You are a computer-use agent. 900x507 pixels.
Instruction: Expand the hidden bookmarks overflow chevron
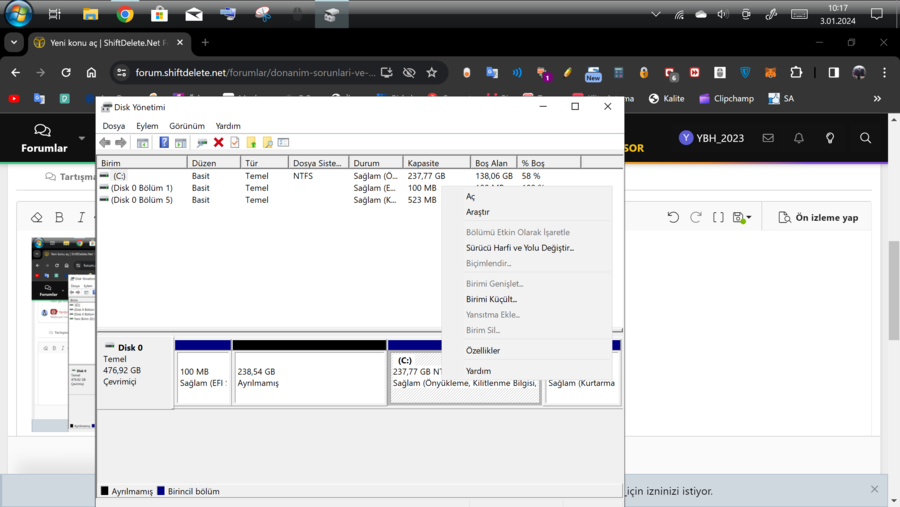pyautogui.click(x=877, y=99)
